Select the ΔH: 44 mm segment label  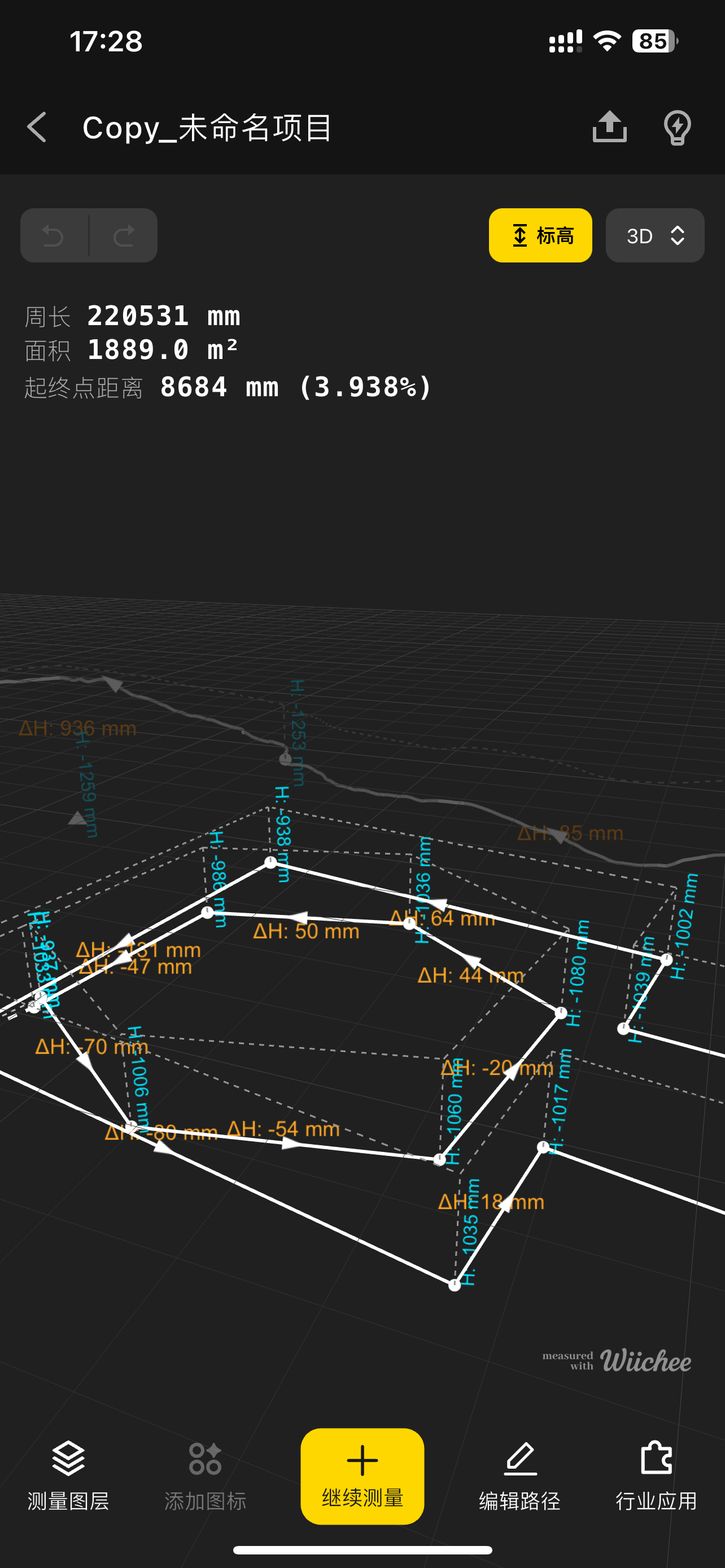(470, 975)
